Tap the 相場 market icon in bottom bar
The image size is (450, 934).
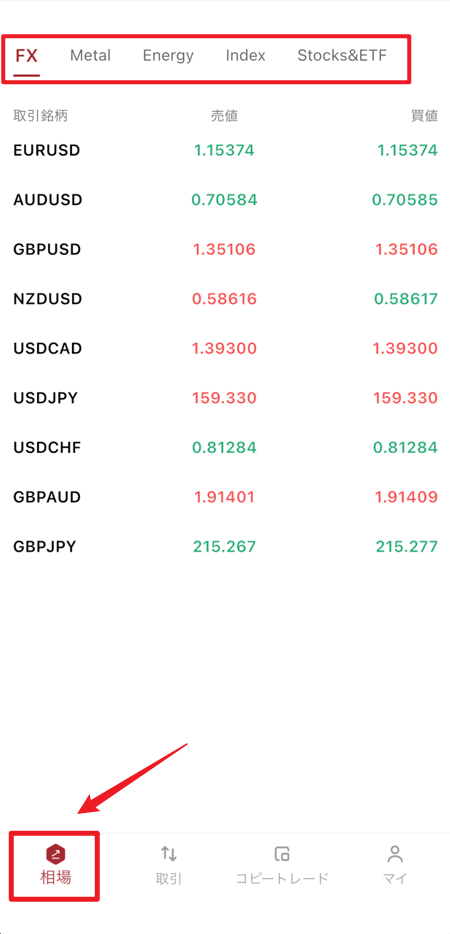coord(56,855)
